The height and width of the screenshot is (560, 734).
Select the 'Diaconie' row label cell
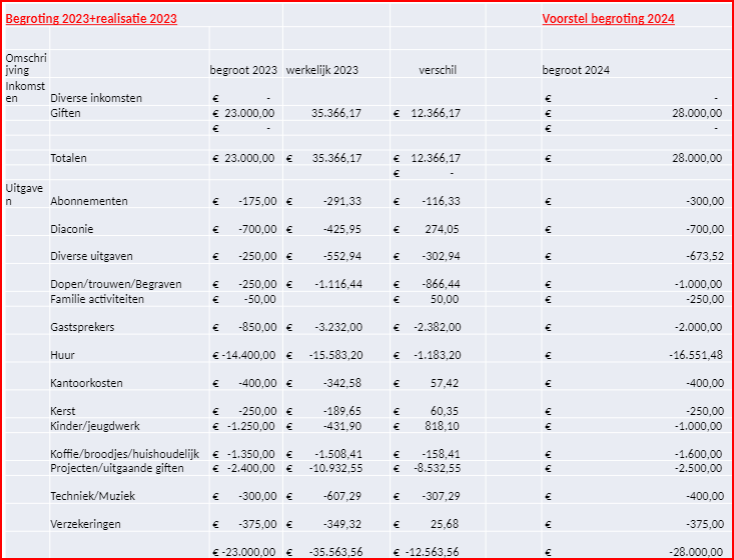click(71, 229)
